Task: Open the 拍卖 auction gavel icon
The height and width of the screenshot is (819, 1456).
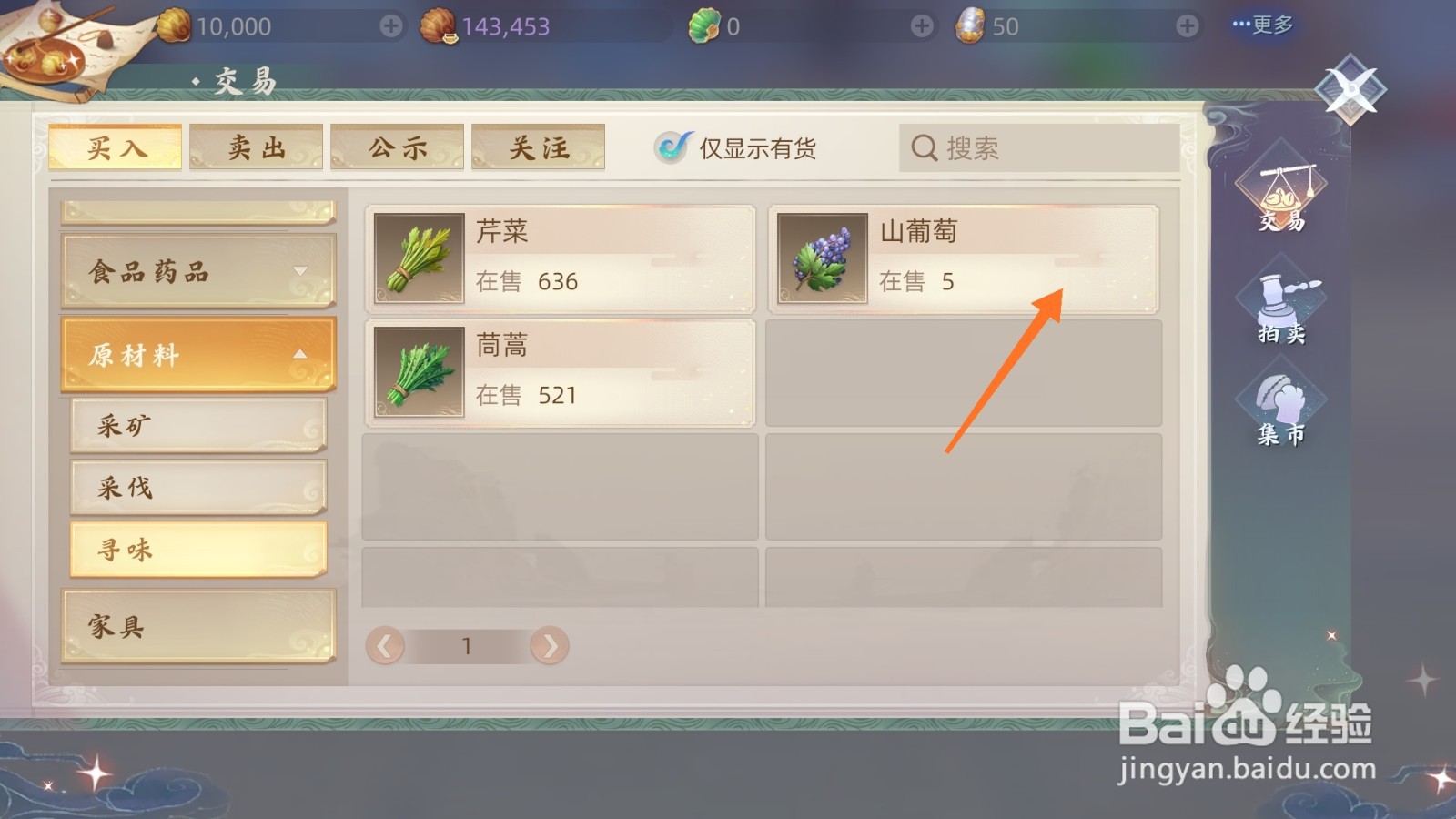Action: point(1281,306)
